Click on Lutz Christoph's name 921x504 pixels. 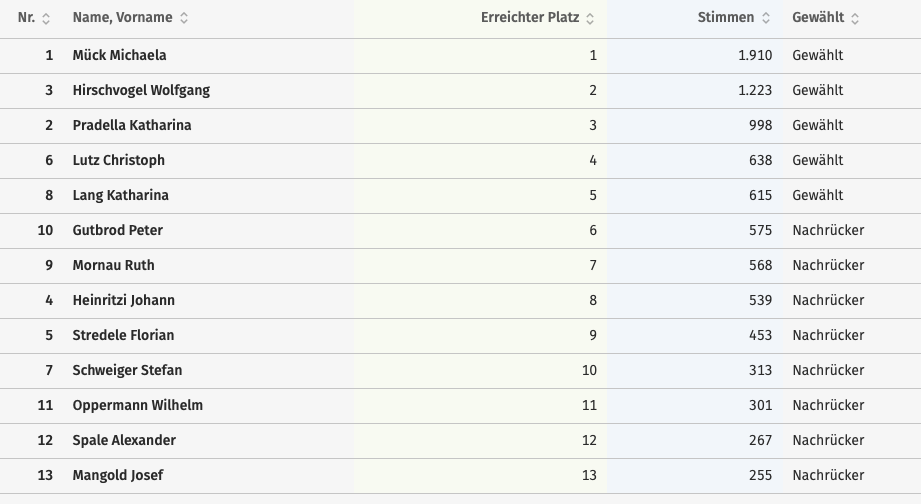click(119, 160)
